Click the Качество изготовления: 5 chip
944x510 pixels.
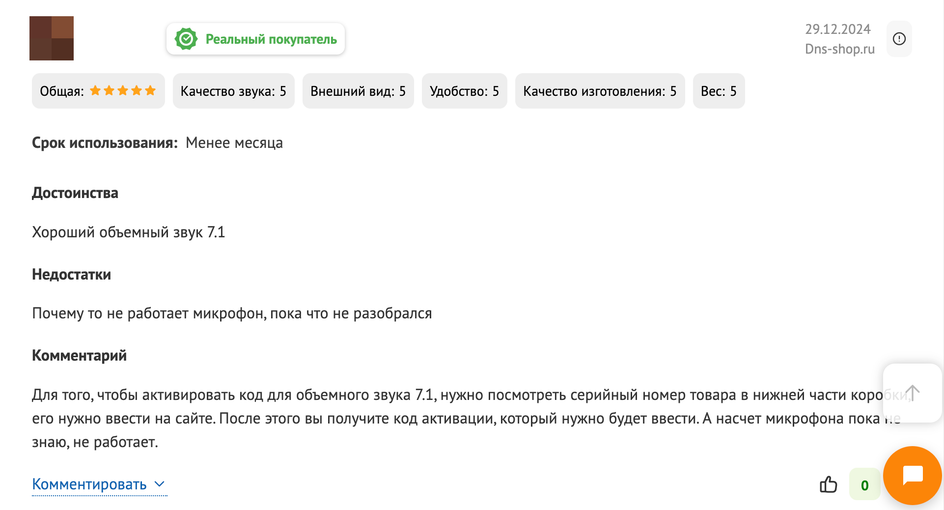point(600,91)
